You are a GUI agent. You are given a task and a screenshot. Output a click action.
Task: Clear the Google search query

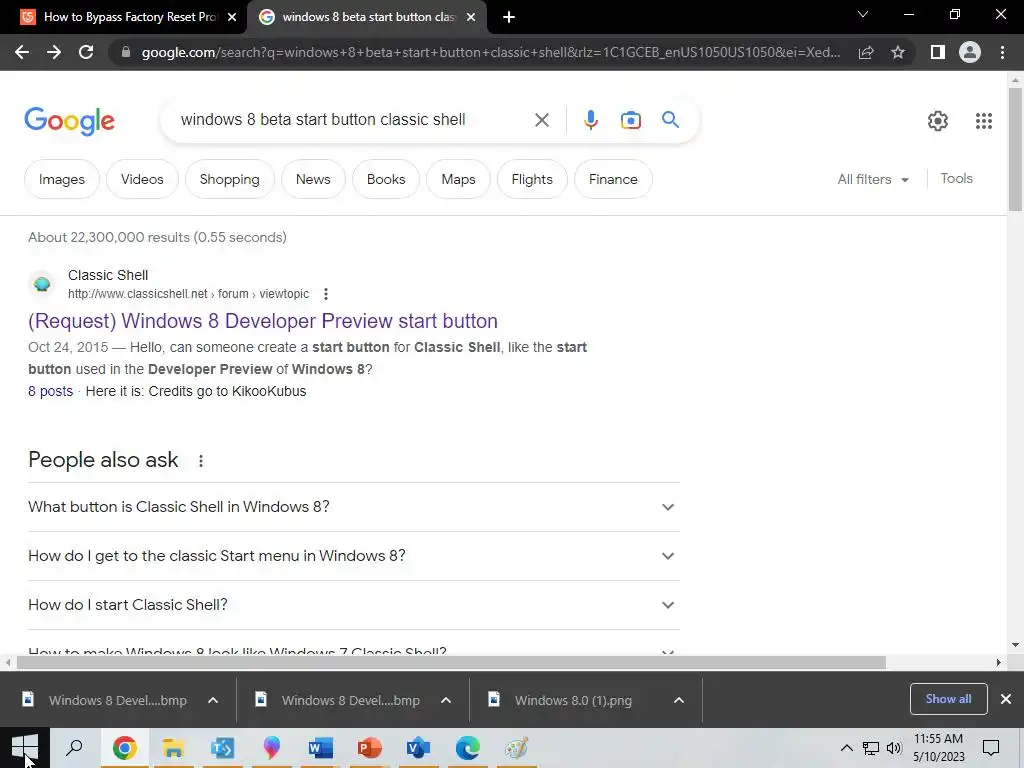(541, 120)
